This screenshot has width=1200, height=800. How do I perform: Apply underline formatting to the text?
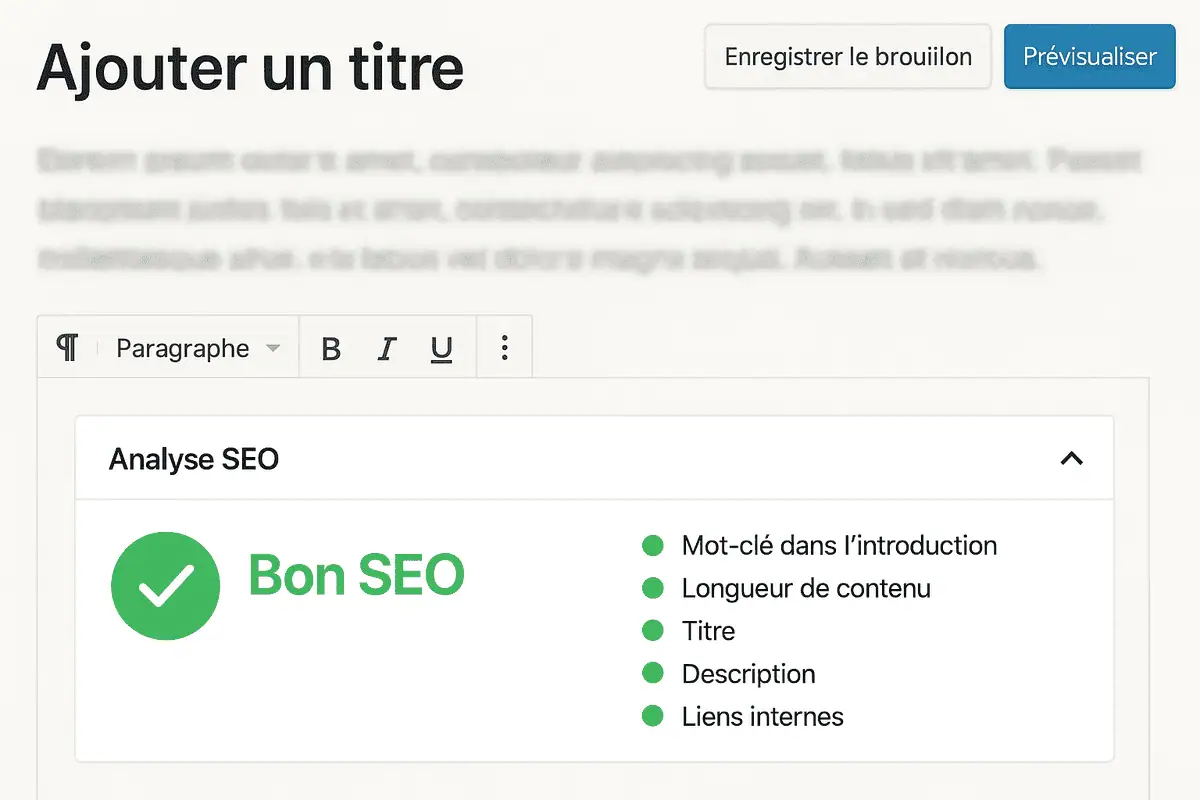pyautogui.click(x=441, y=347)
